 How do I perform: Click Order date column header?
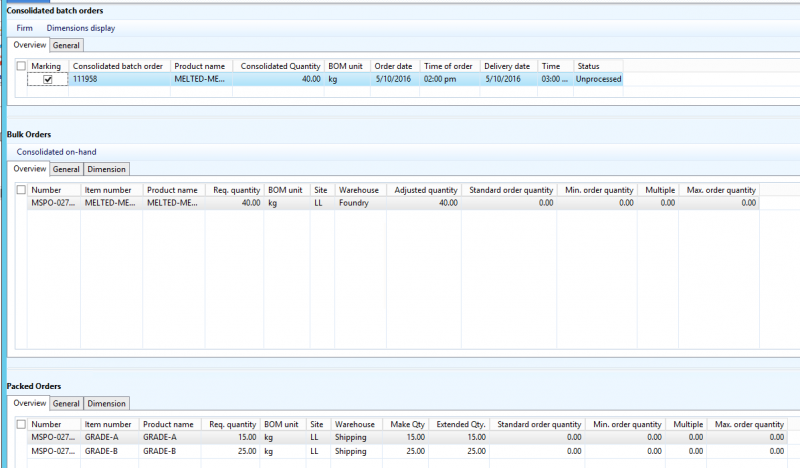[x=394, y=66]
